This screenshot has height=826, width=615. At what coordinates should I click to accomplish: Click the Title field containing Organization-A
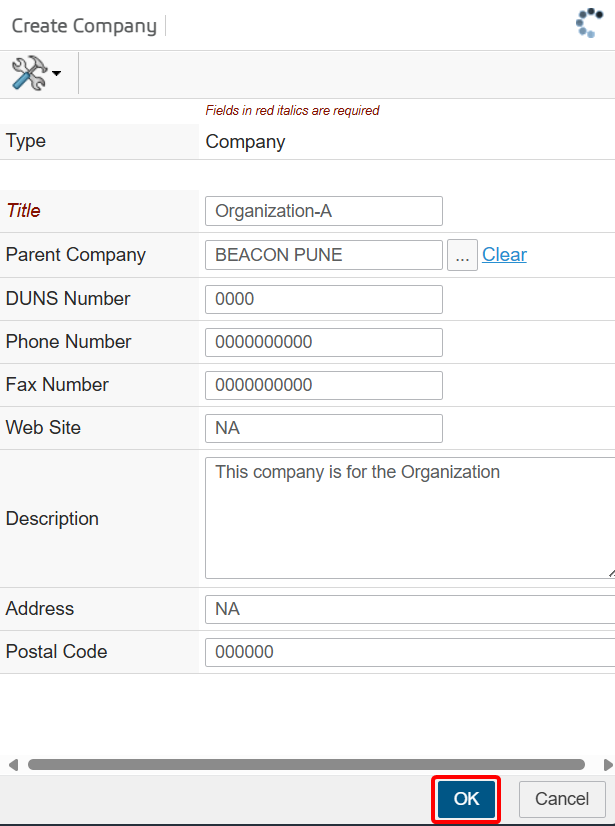(x=323, y=211)
